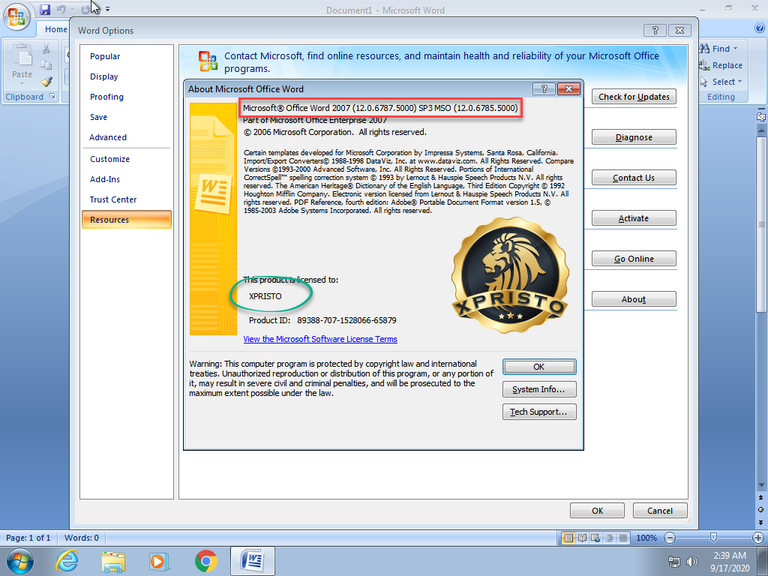Click OK in the Word Options dialog
The width and height of the screenshot is (768, 576).
[x=597, y=511]
